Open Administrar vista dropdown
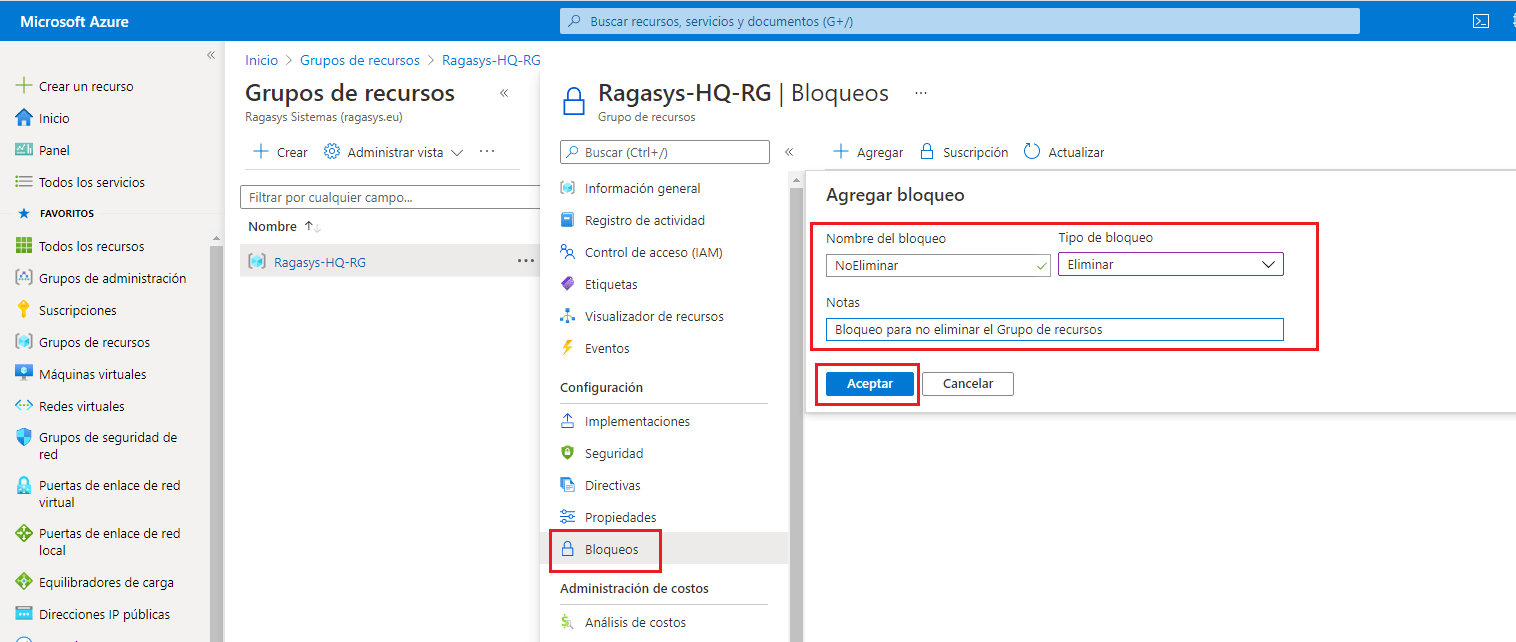Screen dimensions: 1516x642 [x=394, y=152]
